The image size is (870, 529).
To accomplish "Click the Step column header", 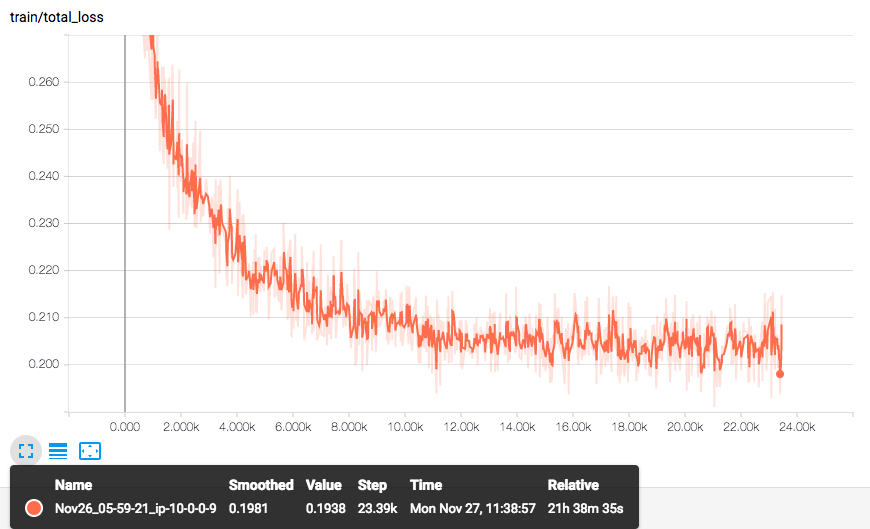I will coord(372,485).
